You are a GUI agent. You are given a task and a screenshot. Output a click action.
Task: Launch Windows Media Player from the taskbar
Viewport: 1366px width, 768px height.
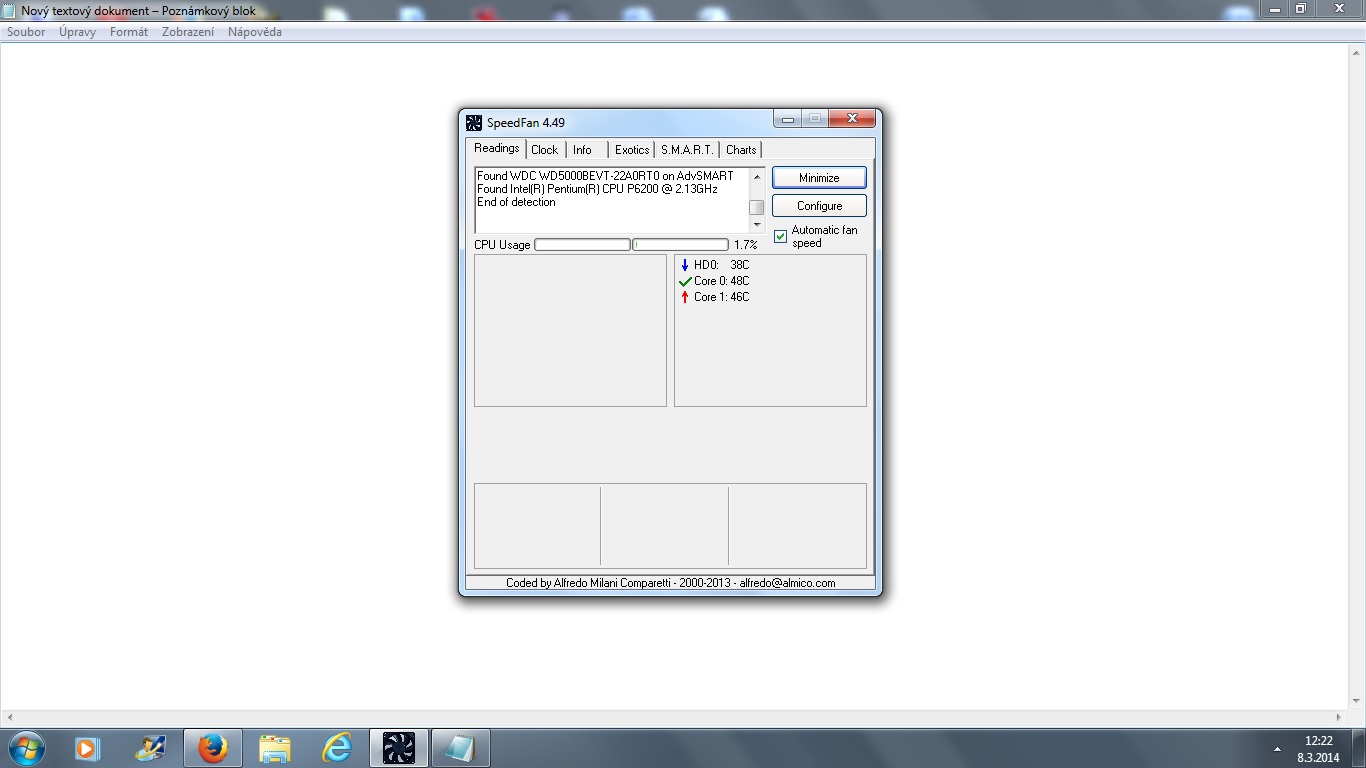[x=87, y=748]
